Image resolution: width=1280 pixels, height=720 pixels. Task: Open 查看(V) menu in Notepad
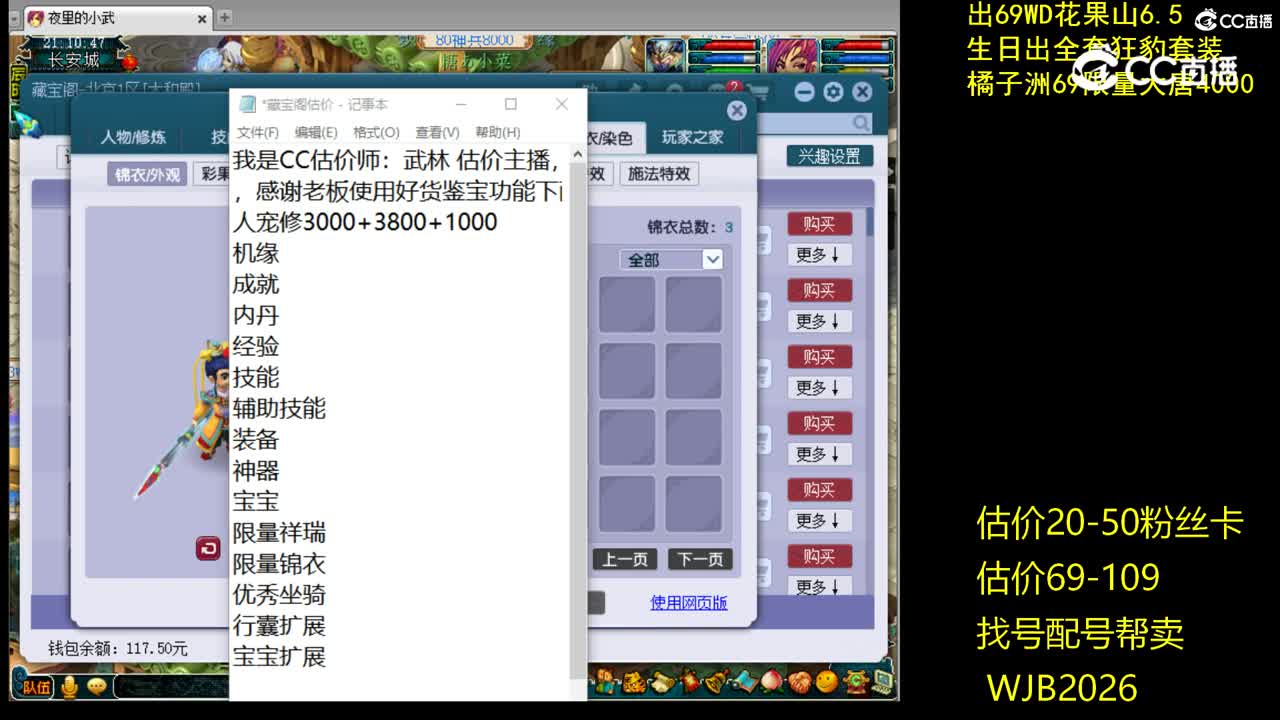pos(437,132)
